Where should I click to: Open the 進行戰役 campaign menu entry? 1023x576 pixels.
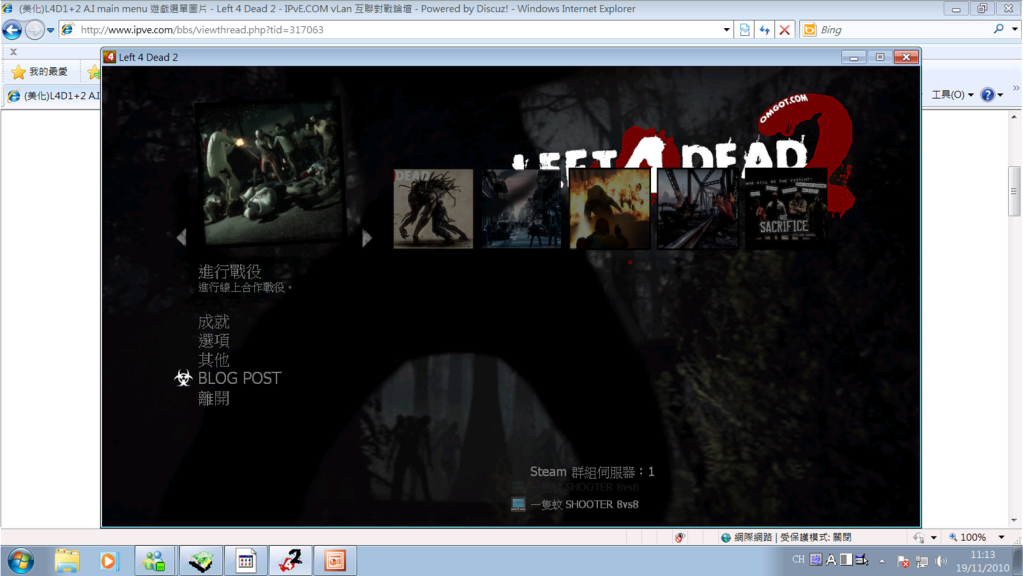(x=229, y=272)
